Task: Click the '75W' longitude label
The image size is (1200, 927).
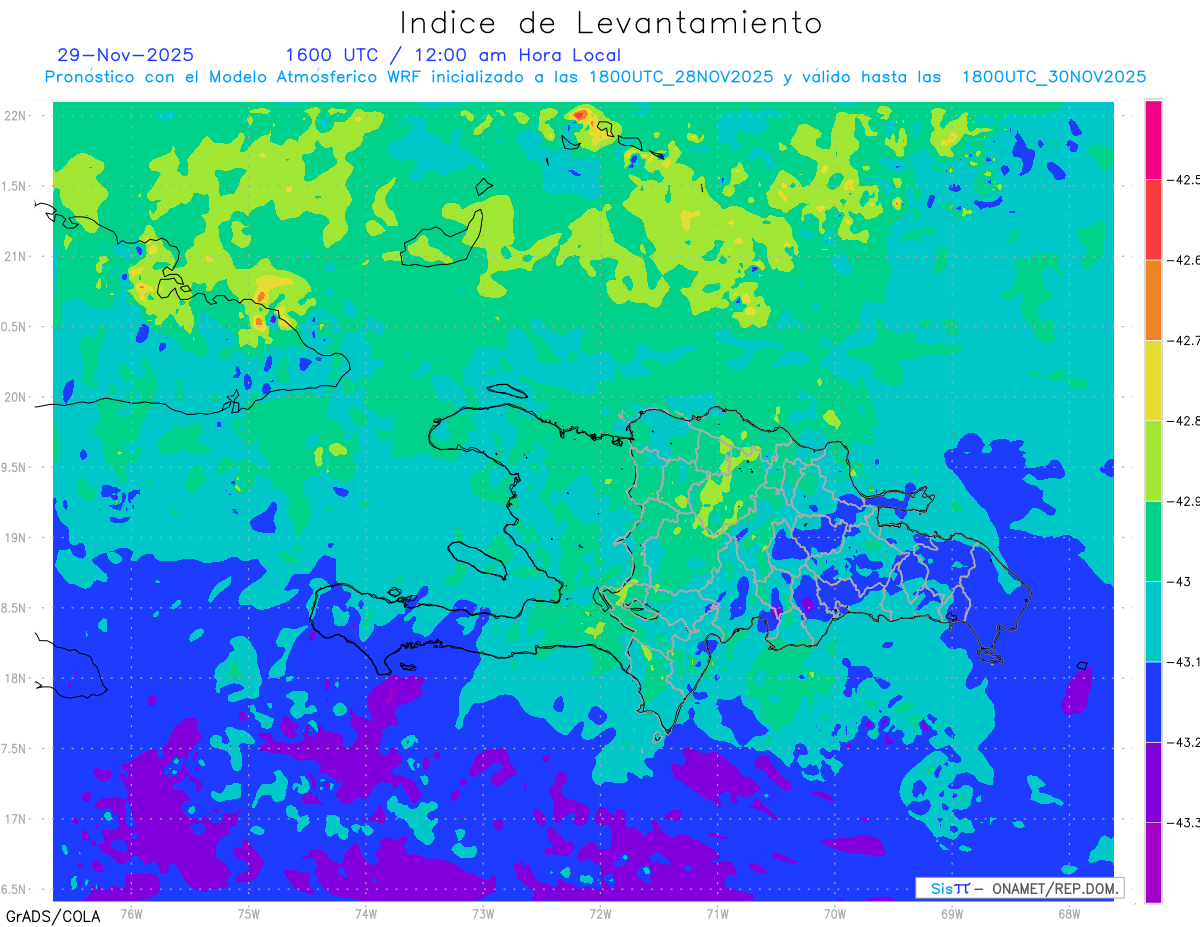Action: 249,913
